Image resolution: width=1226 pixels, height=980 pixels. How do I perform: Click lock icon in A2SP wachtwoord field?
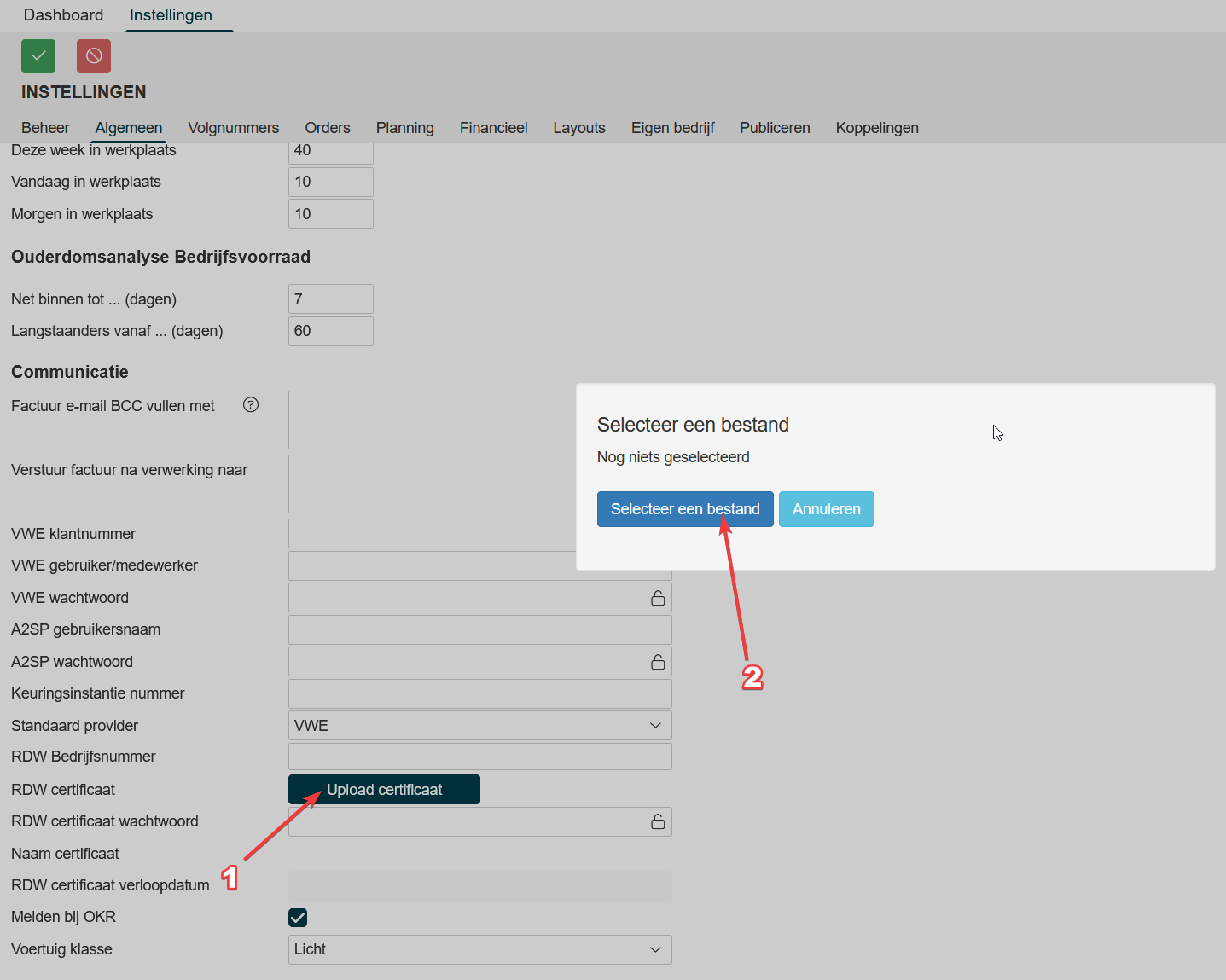[x=658, y=662]
